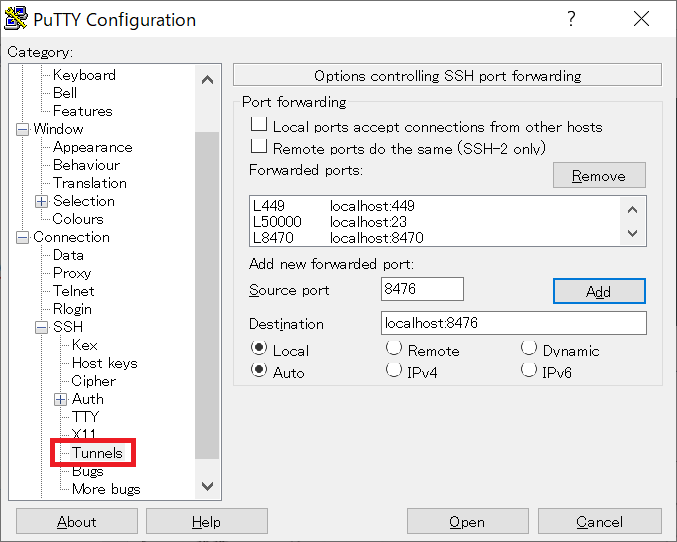
Task: Open the Colours category
Action: click(78, 219)
